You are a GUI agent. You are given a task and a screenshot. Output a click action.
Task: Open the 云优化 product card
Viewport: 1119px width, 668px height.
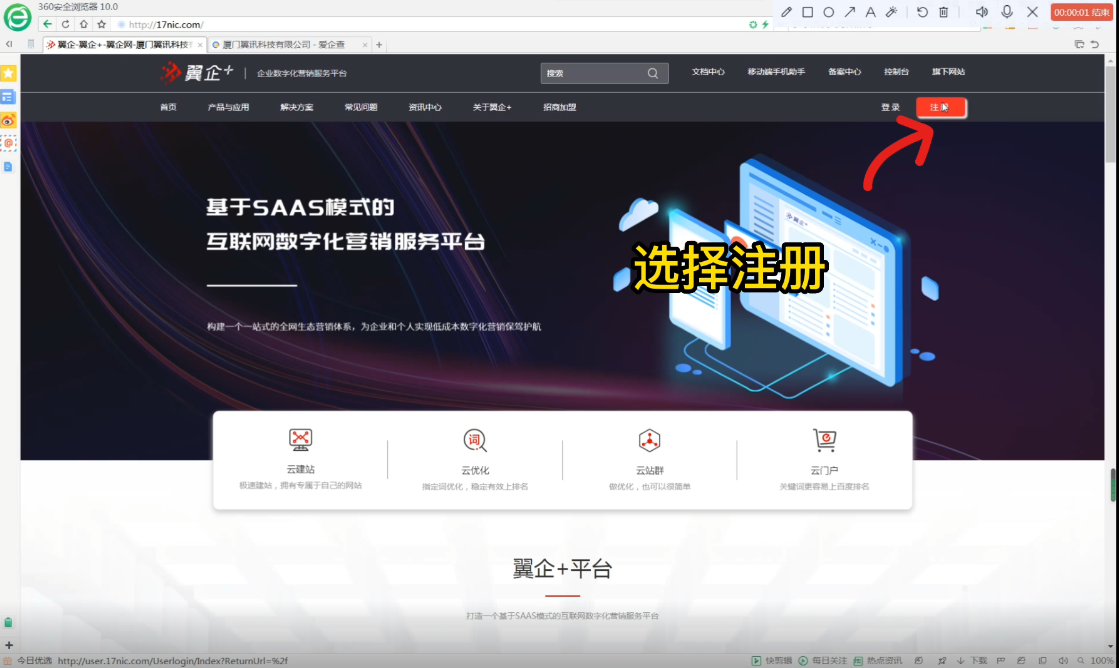coord(475,460)
